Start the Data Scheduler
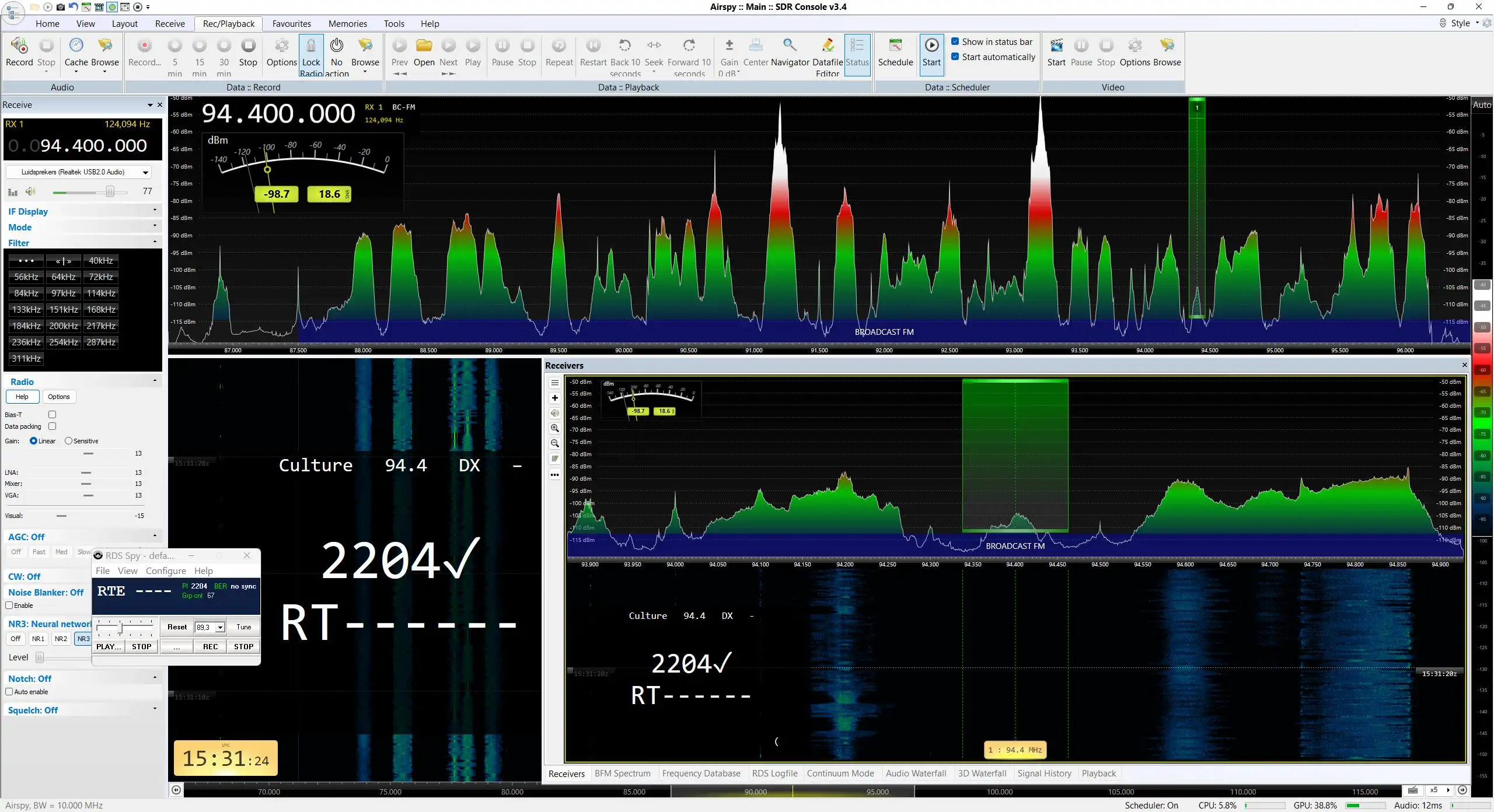Screen dimensions: 1494x812 click(x=931, y=52)
